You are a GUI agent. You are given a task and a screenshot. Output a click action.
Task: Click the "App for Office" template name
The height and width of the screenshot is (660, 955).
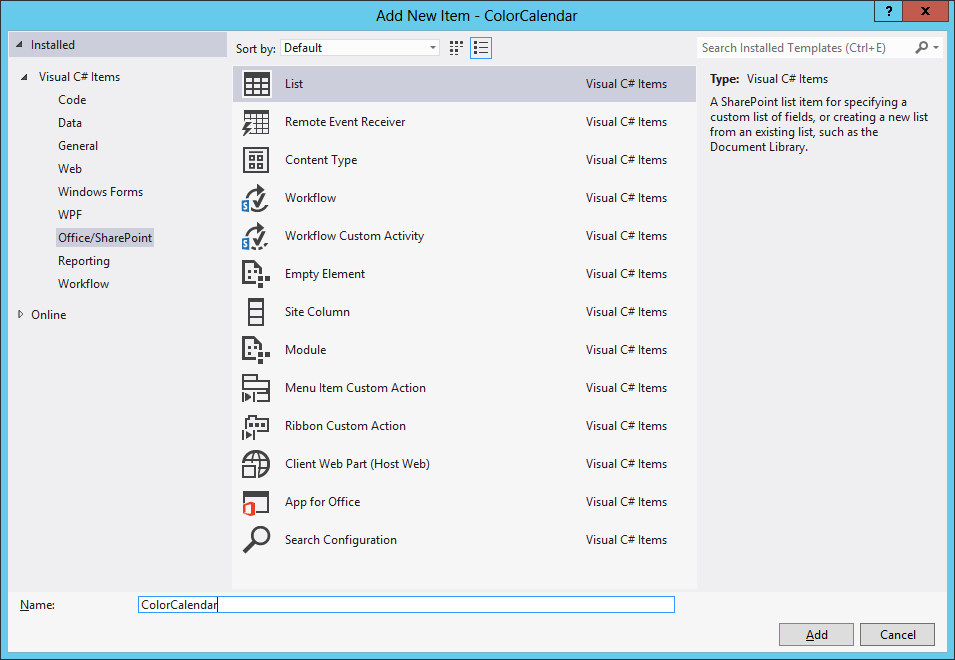pyautogui.click(x=322, y=502)
